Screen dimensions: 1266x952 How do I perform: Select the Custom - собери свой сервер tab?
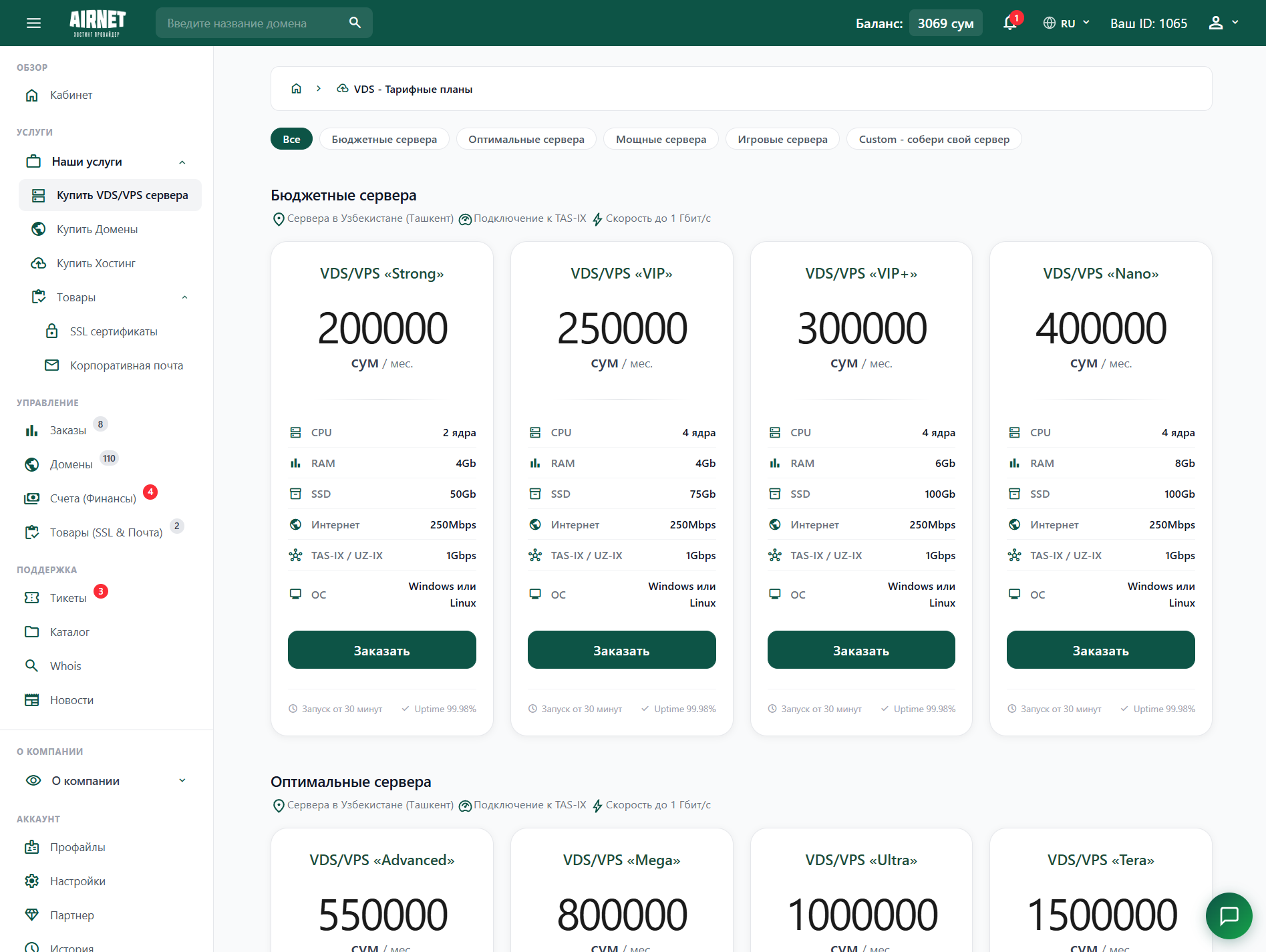click(933, 139)
